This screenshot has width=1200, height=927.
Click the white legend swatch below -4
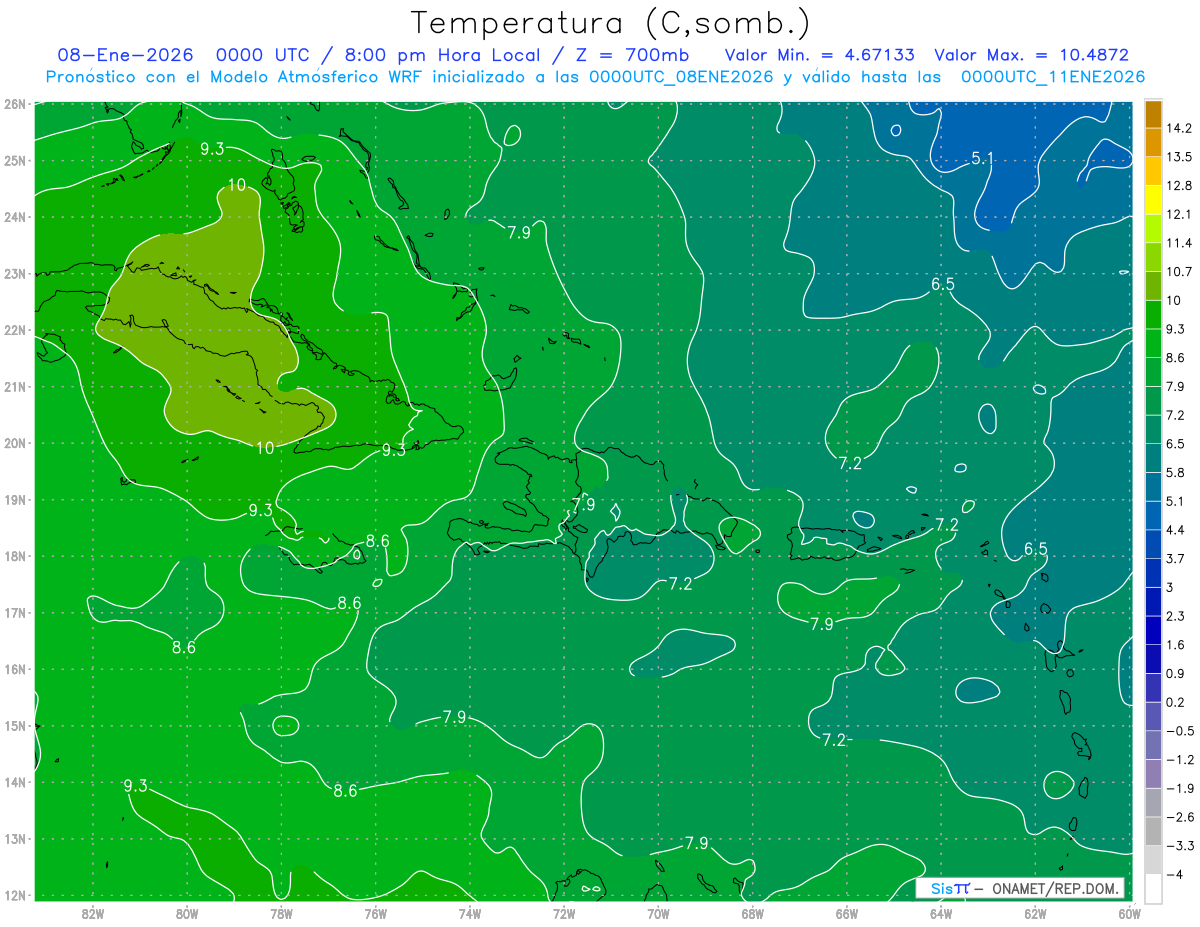pos(1153,888)
